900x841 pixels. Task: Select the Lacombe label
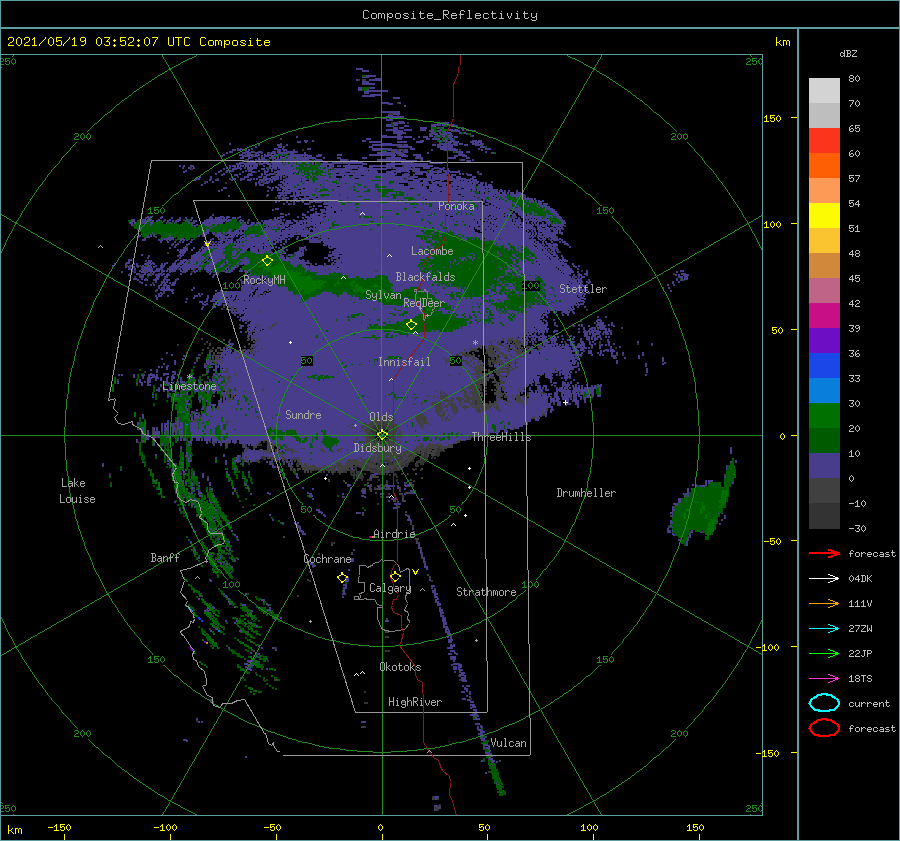432,251
